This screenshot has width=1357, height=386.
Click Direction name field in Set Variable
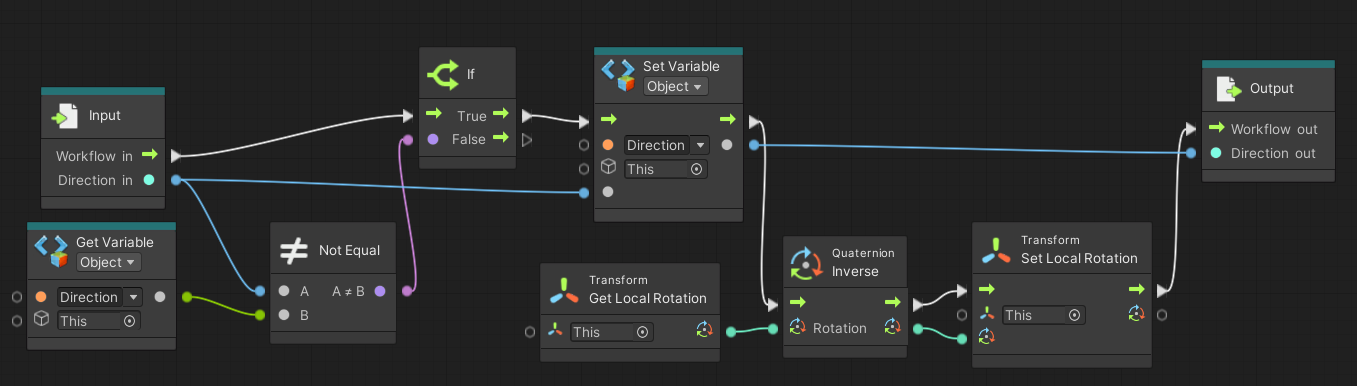657,145
